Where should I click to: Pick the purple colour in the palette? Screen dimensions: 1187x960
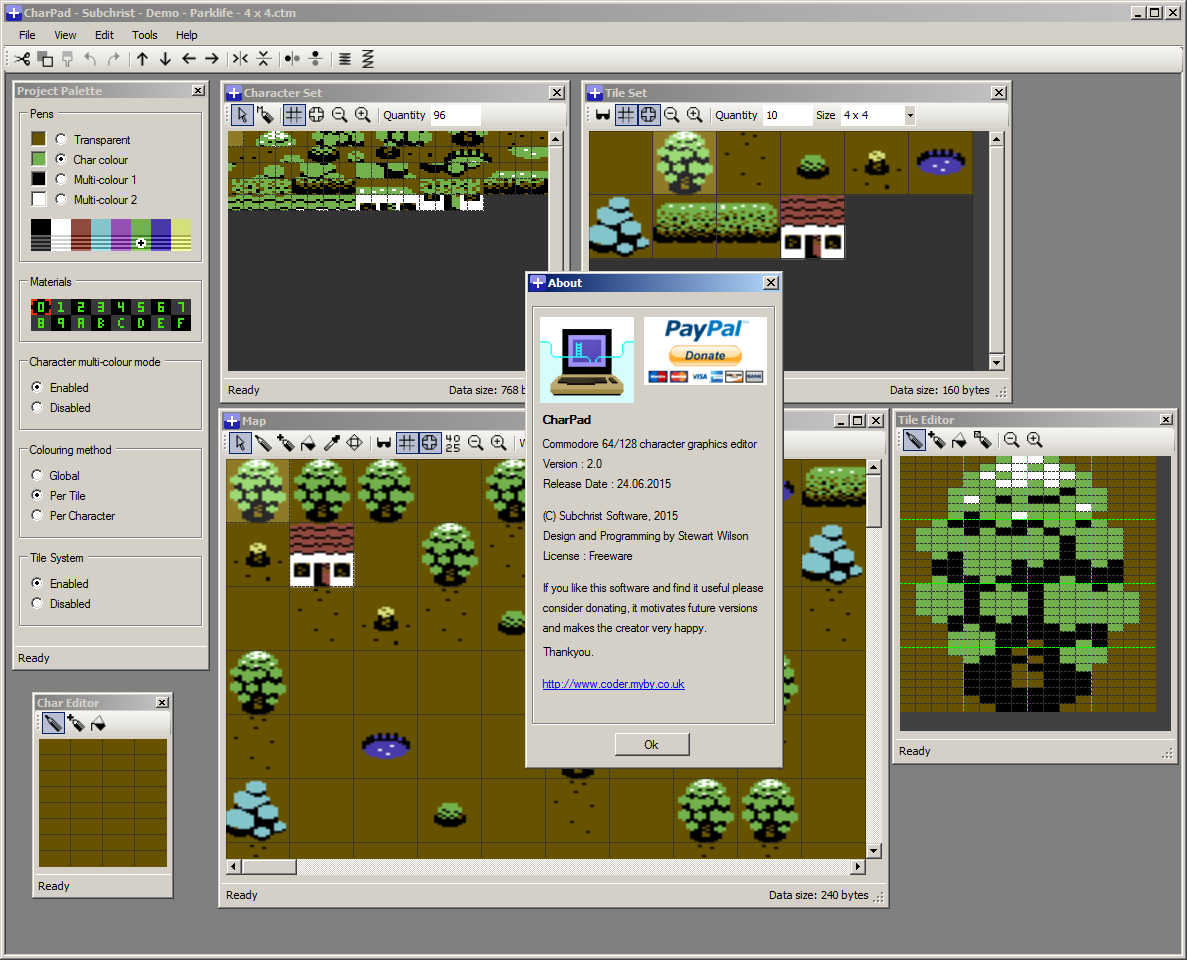coord(121,235)
